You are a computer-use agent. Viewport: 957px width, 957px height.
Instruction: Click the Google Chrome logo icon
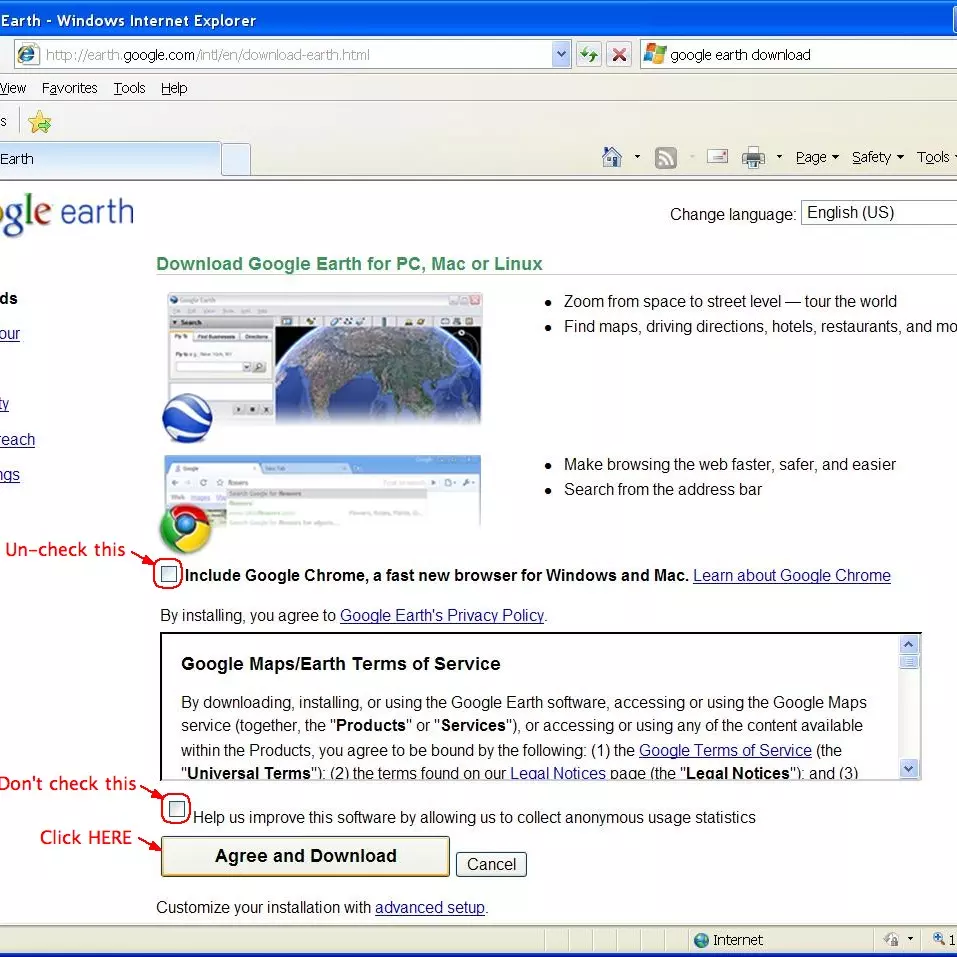point(186,529)
